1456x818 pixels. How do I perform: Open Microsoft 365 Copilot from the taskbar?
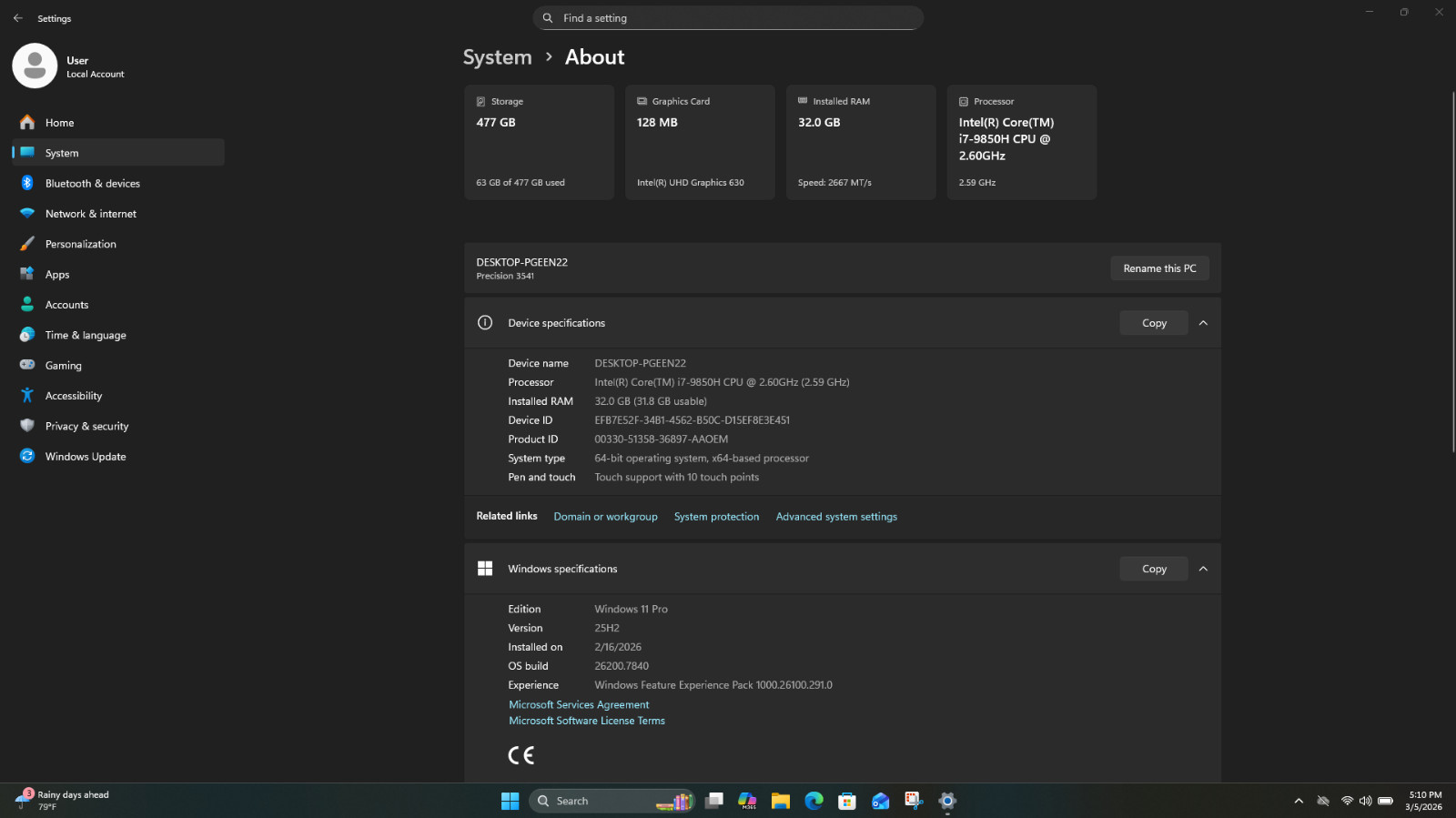click(x=747, y=801)
